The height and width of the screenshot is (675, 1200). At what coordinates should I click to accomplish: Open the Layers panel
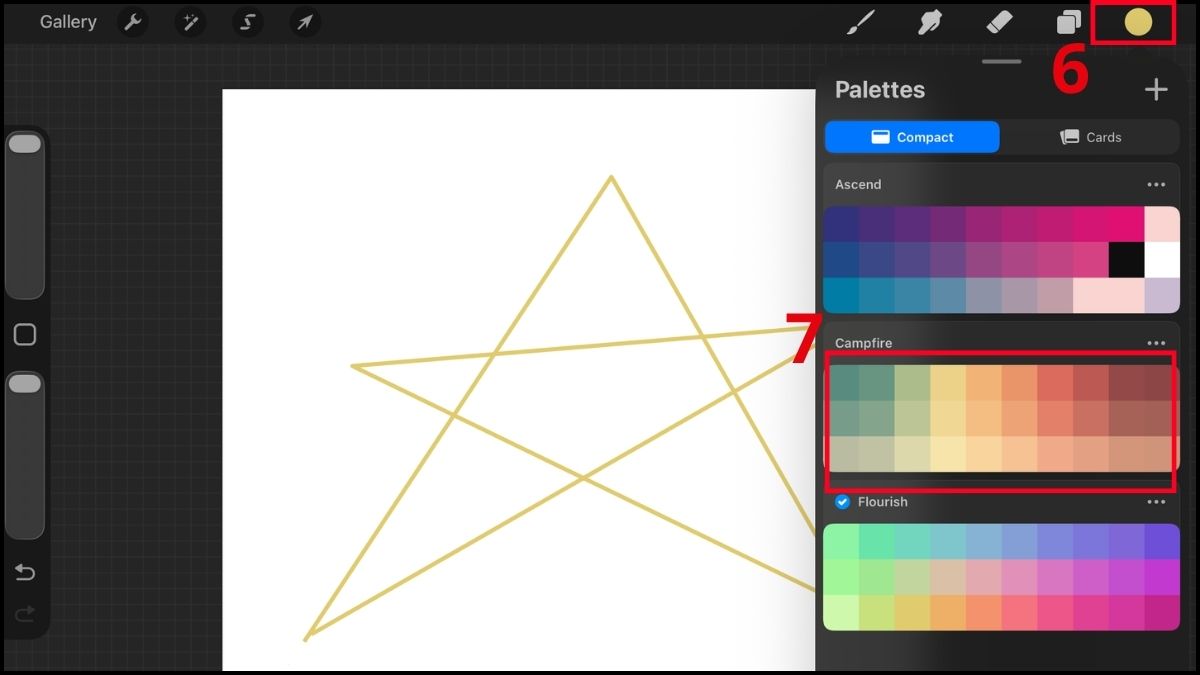(1069, 22)
